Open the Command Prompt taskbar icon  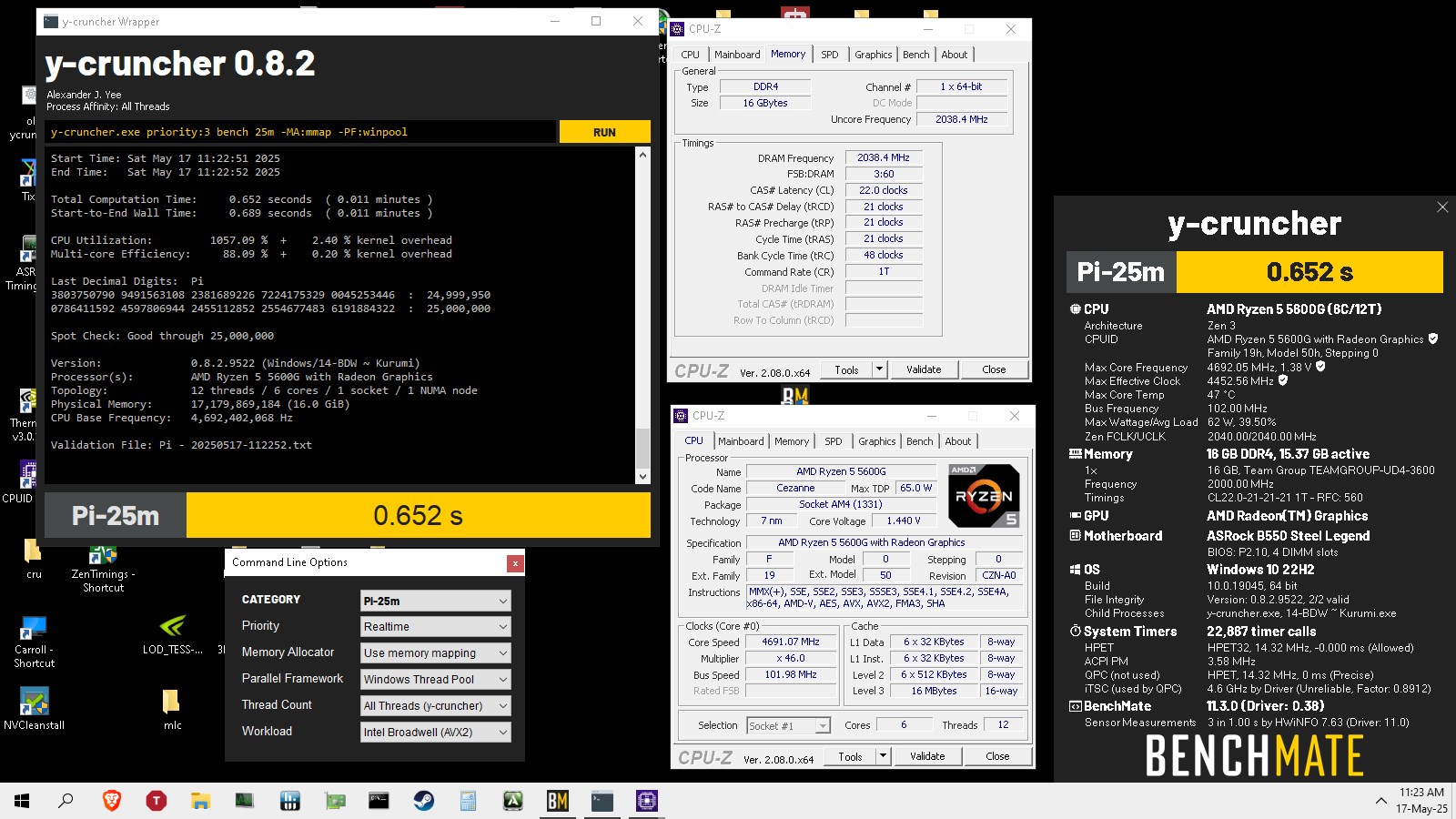tap(379, 801)
